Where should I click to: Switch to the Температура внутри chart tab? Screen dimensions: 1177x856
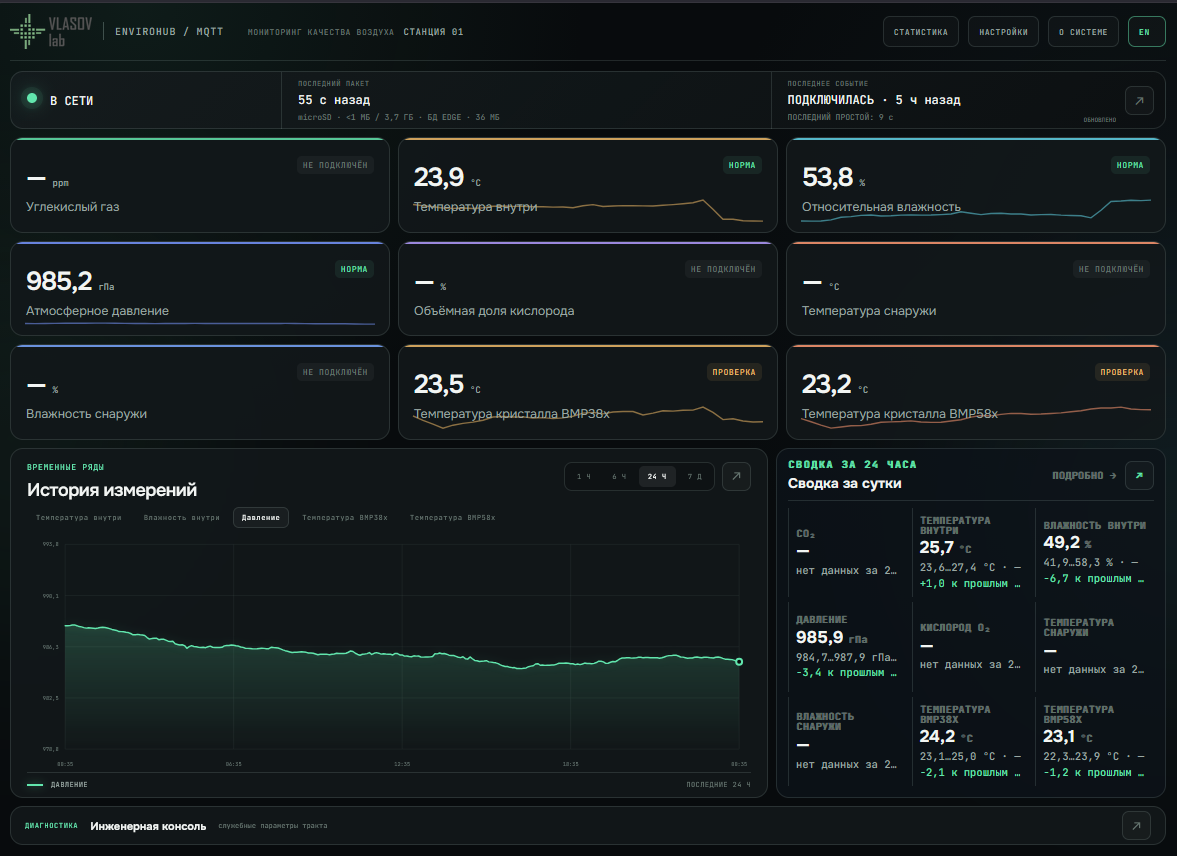tap(79, 517)
